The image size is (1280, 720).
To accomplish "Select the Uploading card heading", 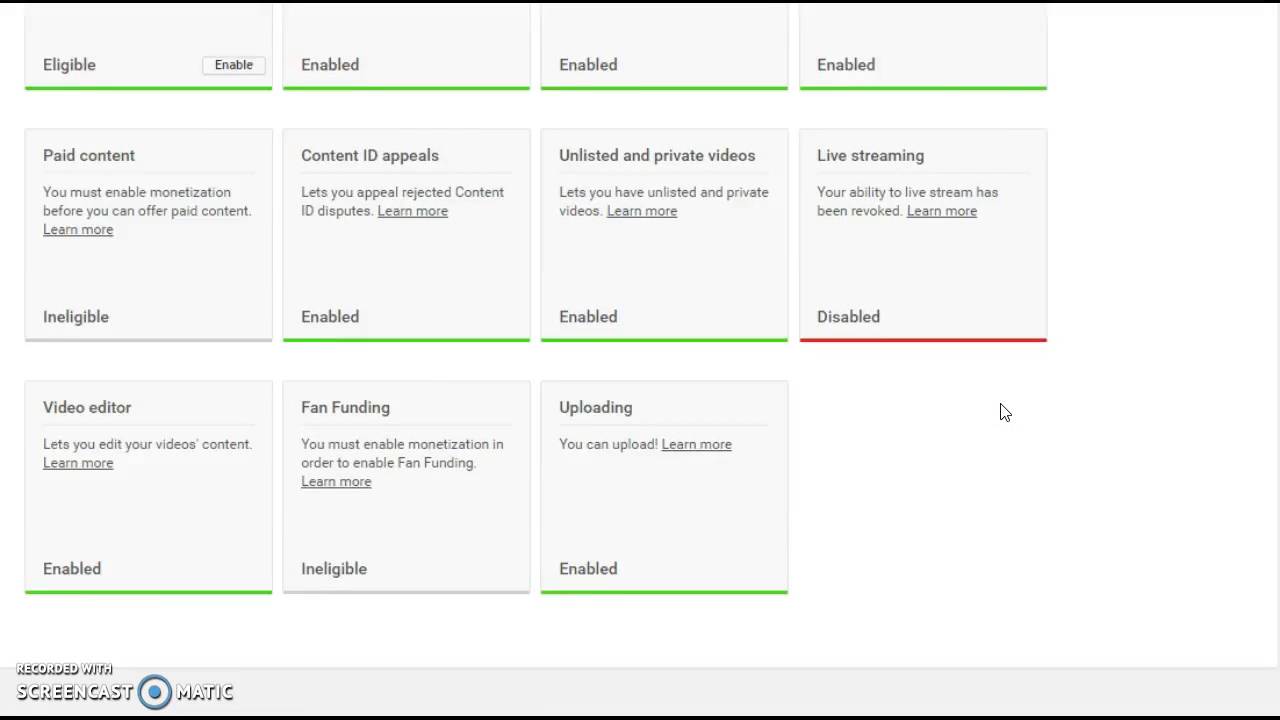I will [x=595, y=408].
